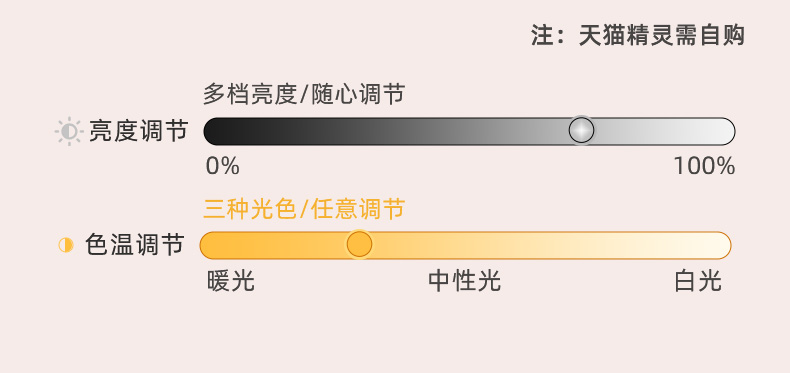Set brightness to darkest end of track

coord(213,132)
